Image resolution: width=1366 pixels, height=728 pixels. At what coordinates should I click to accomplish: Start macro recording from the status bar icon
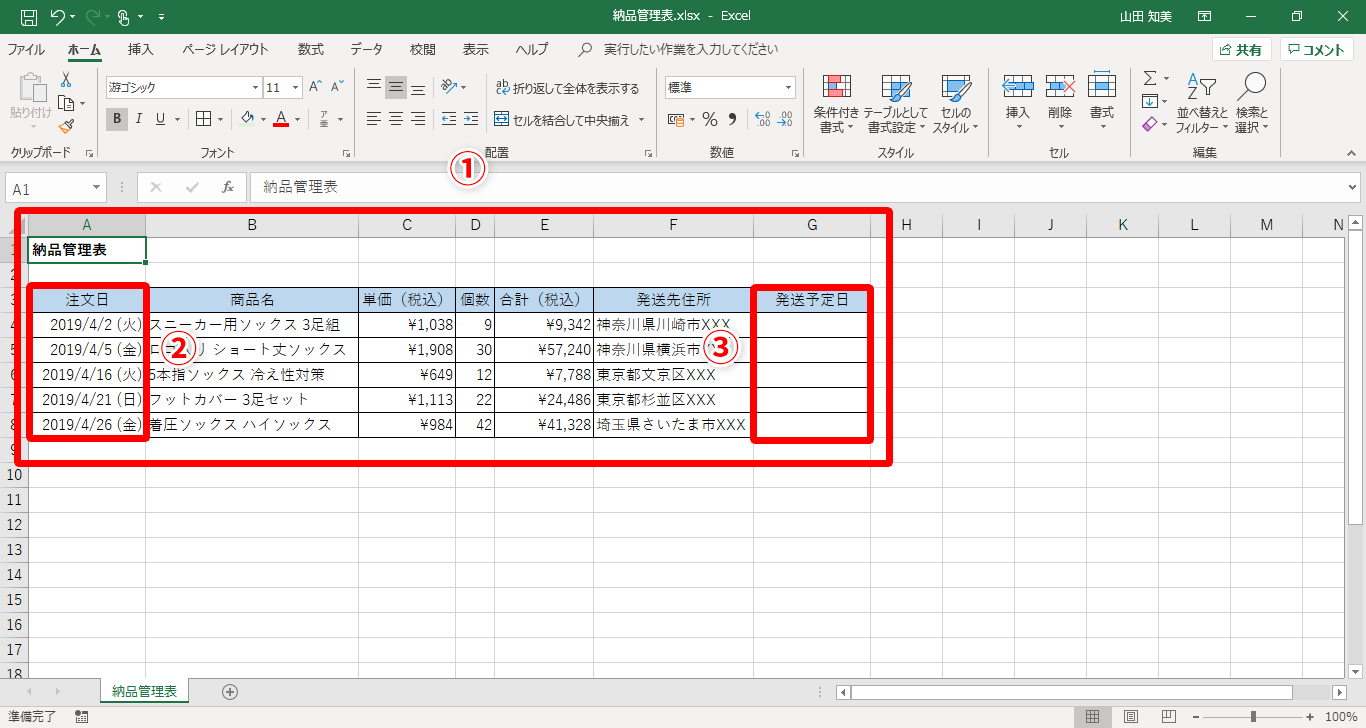tap(81, 717)
